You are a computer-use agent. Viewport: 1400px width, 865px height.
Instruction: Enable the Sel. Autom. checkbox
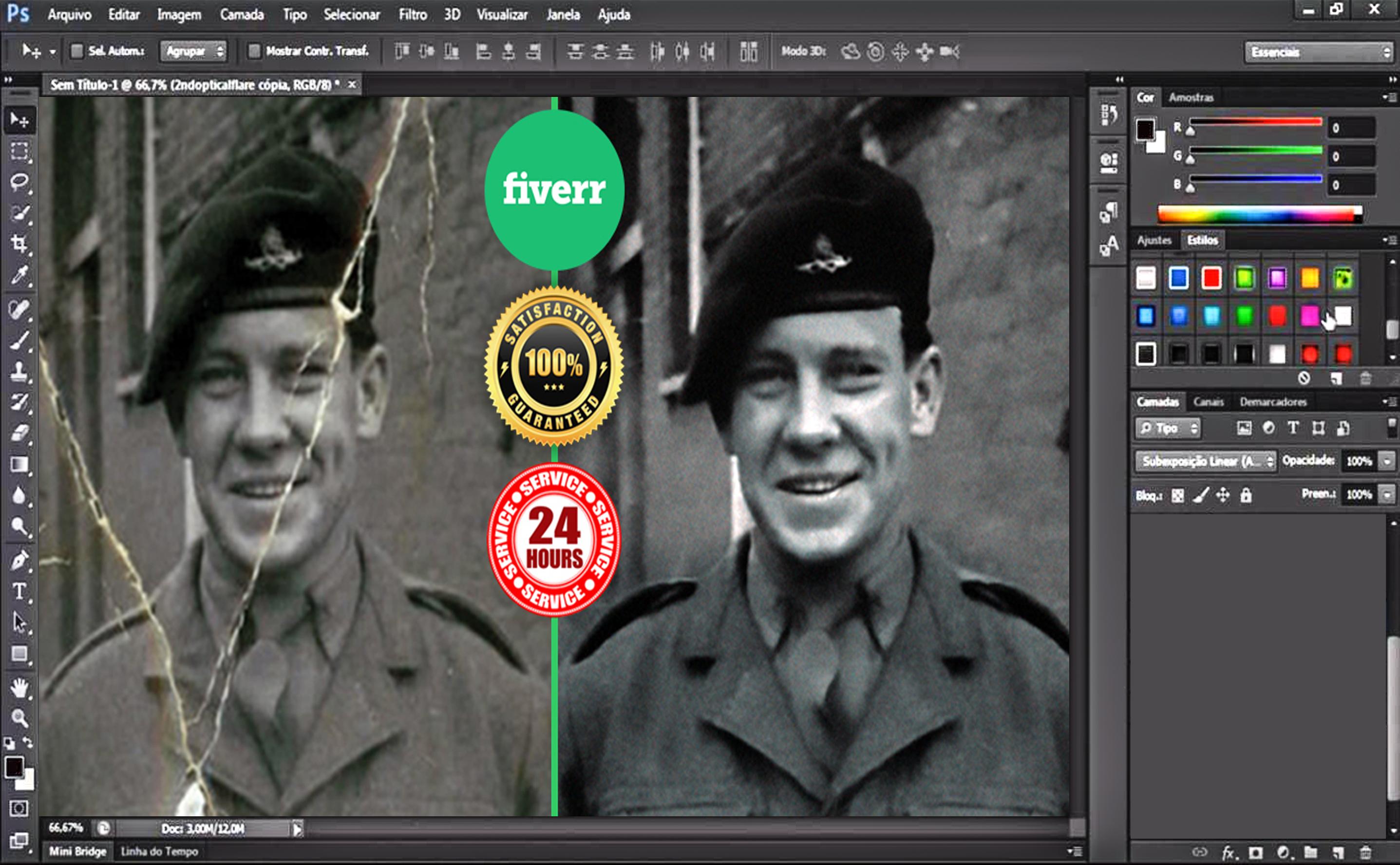(77, 52)
